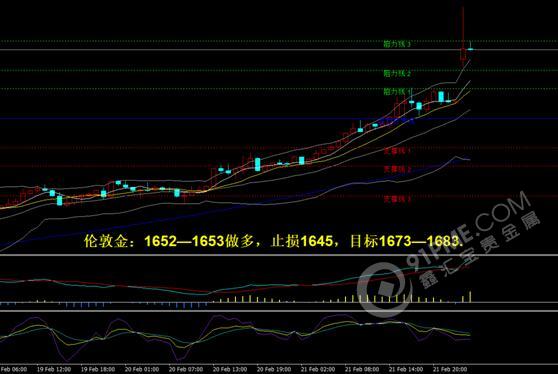Select the 21 Feb 02:00 time marker
The image size is (558, 374).
(x=317, y=369)
